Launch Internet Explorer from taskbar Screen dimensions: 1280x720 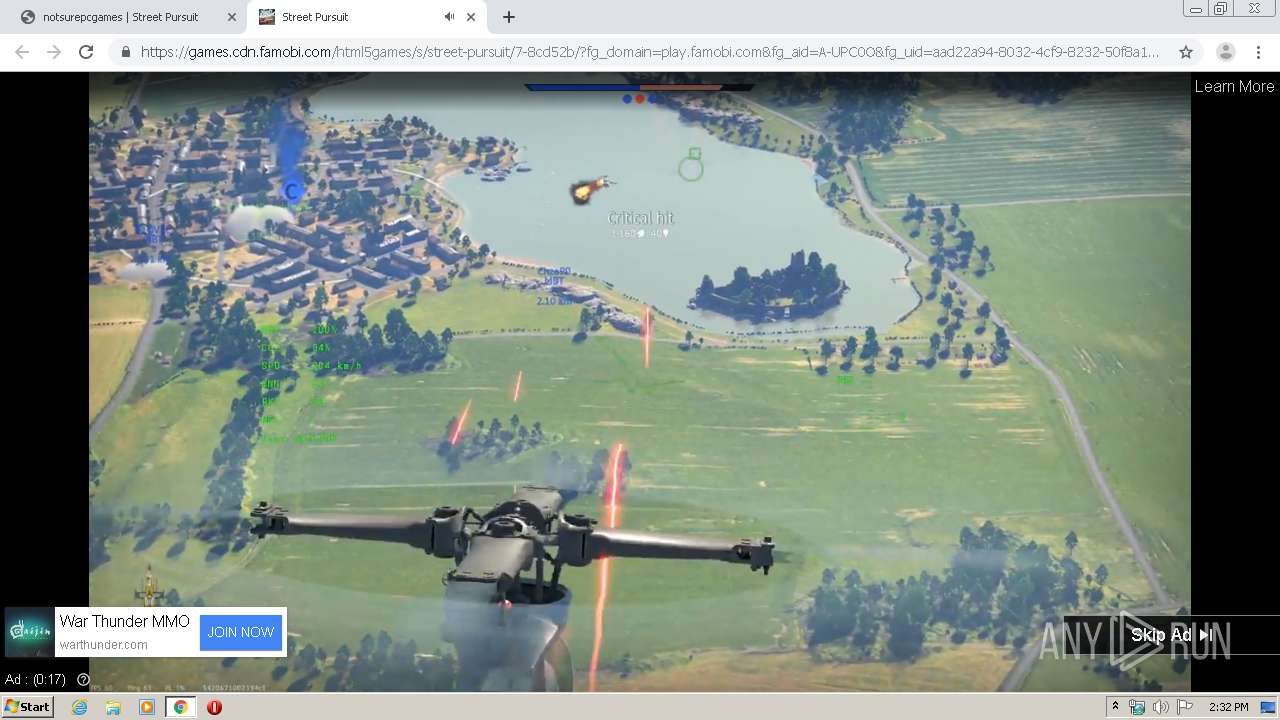tap(79, 707)
